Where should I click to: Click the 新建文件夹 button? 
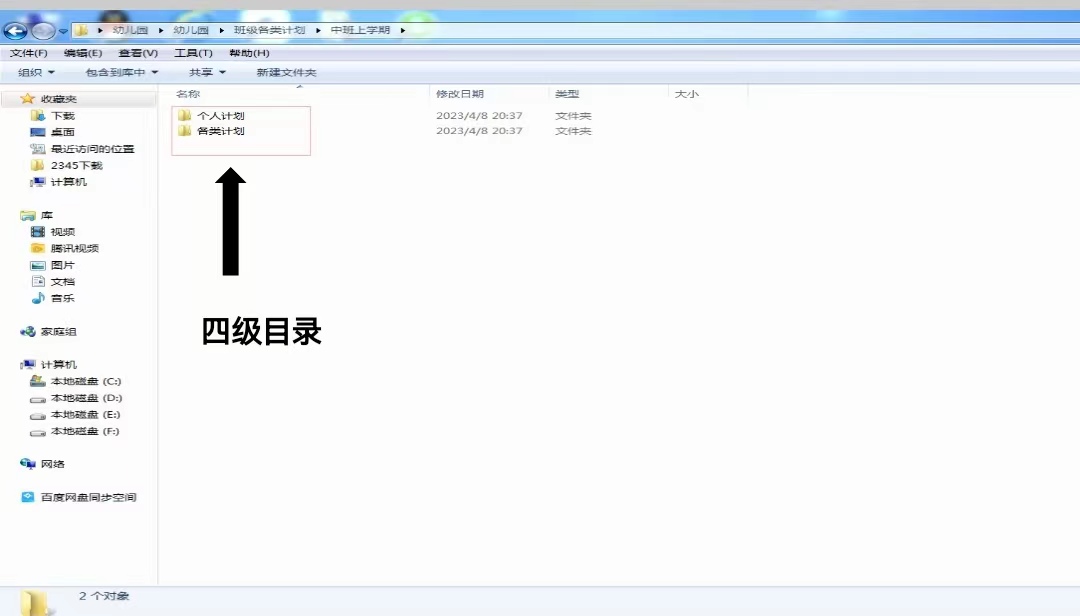click(286, 72)
